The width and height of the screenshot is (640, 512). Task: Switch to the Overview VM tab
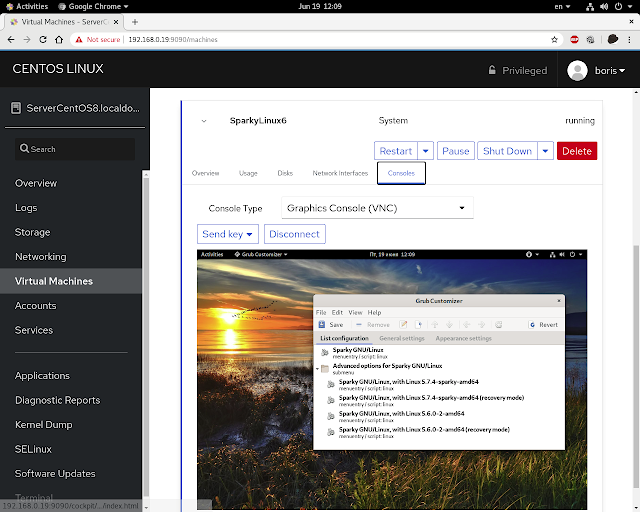[x=205, y=173]
